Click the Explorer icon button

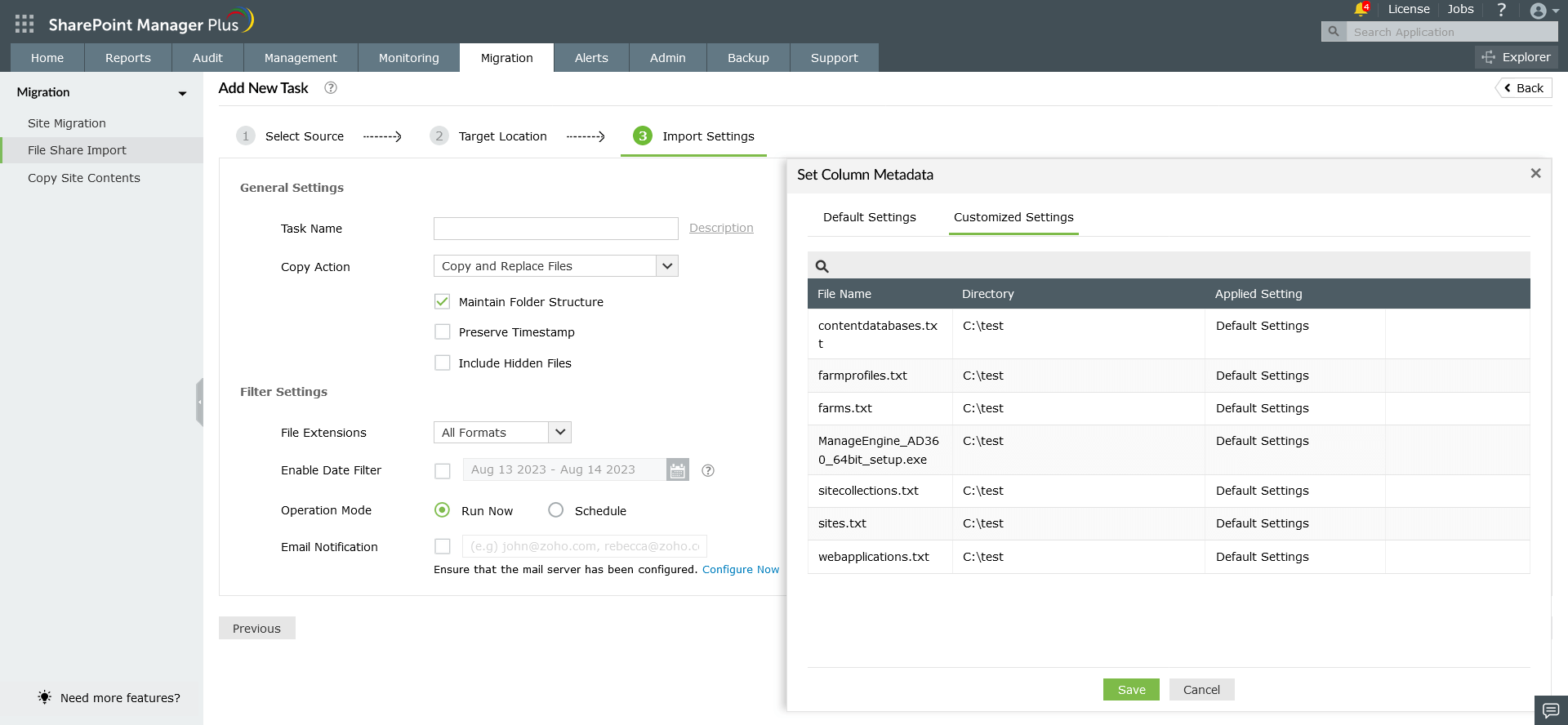point(1517,57)
